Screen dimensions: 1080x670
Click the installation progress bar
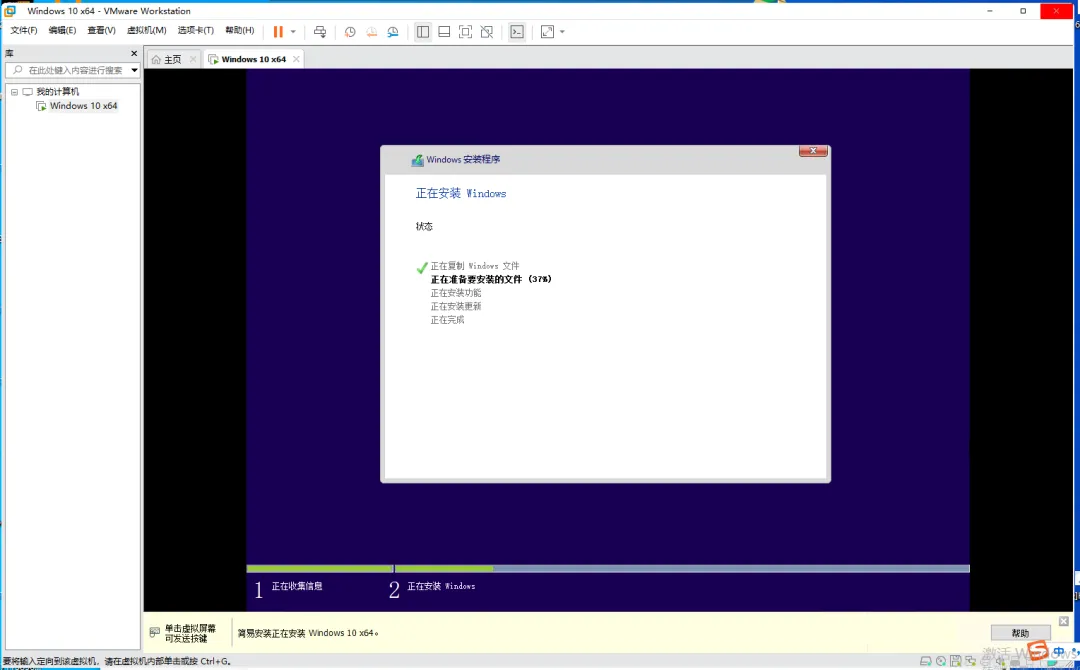coord(608,569)
